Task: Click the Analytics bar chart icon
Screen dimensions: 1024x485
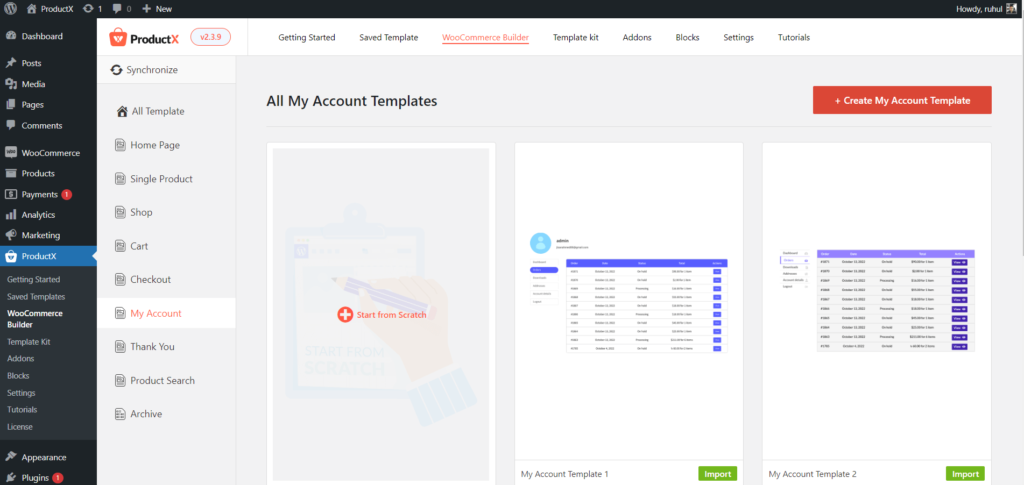Action: pyautogui.click(x=11, y=215)
